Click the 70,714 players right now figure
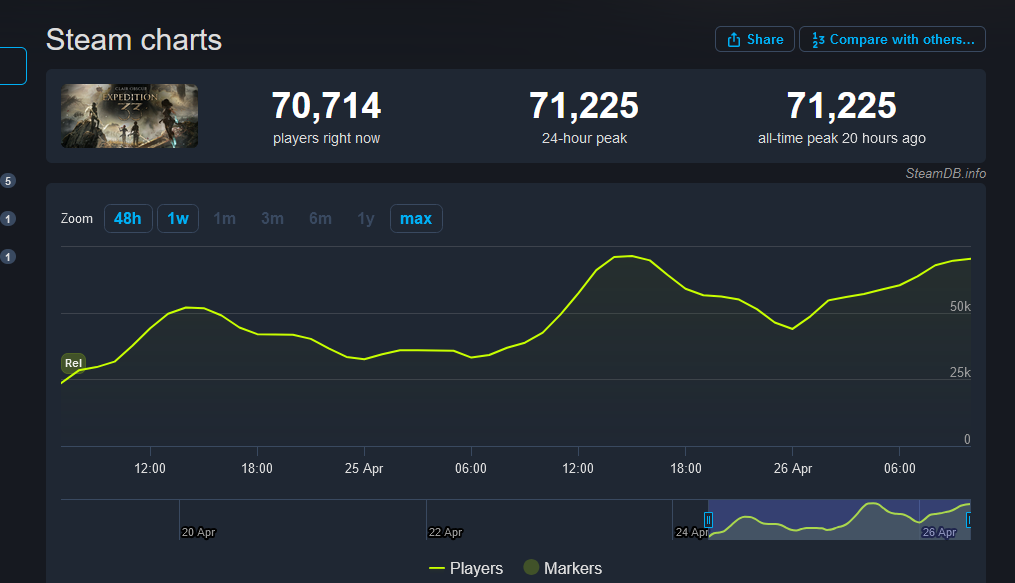Viewport: 1015px width, 583px height. (x=326, y=105)
